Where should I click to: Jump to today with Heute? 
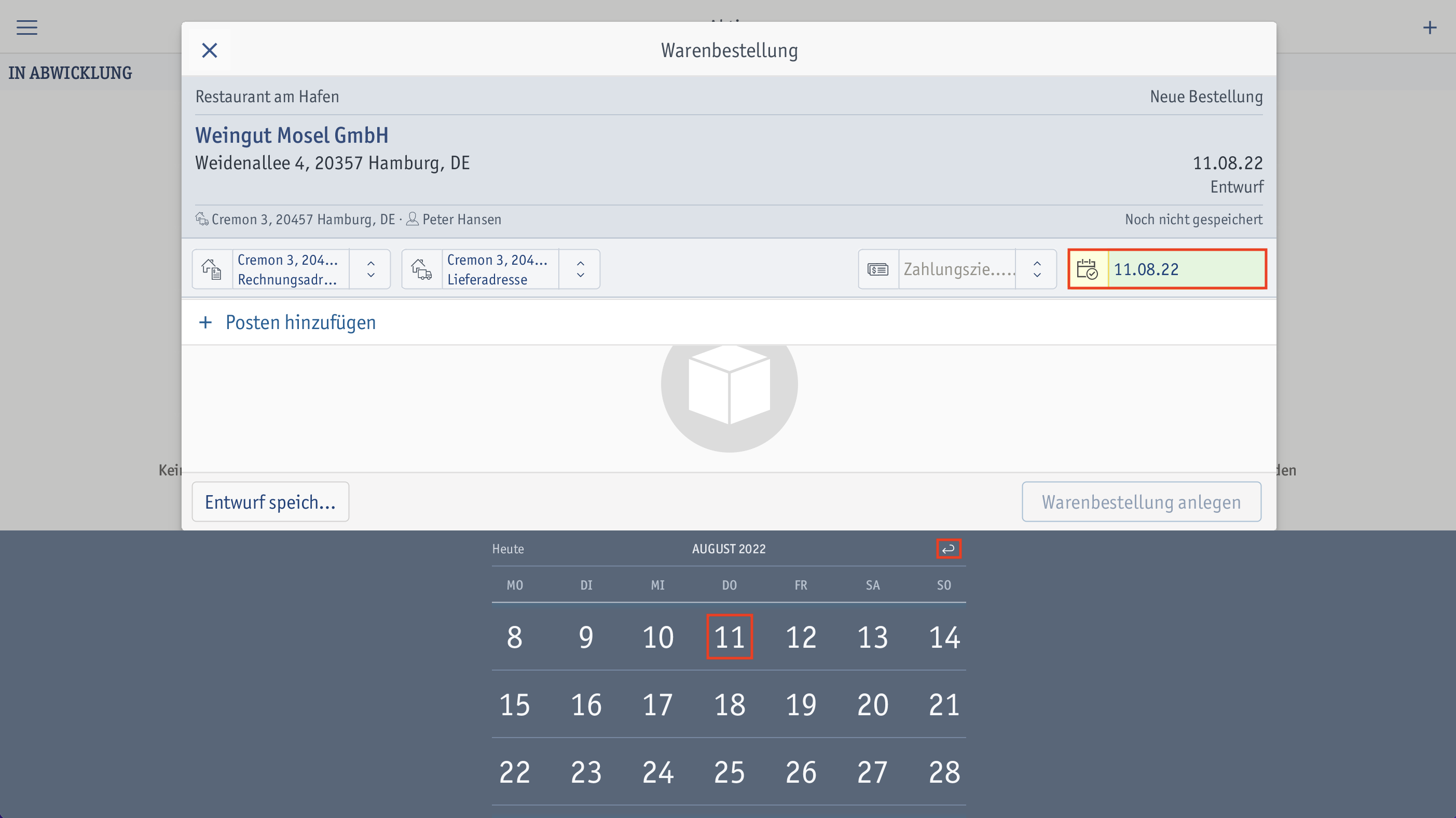(x=507, y=548)
